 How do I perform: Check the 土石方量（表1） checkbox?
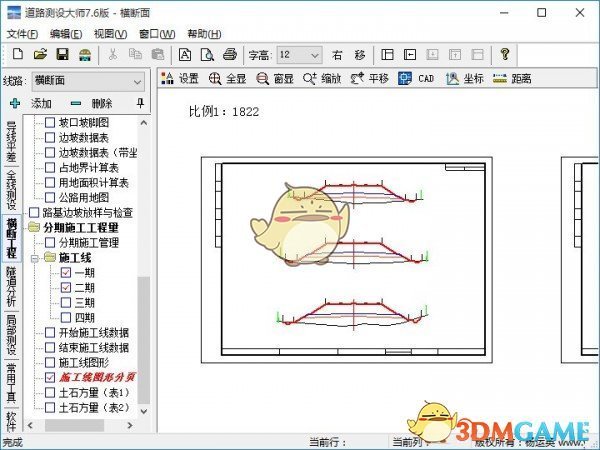[50, 393]
